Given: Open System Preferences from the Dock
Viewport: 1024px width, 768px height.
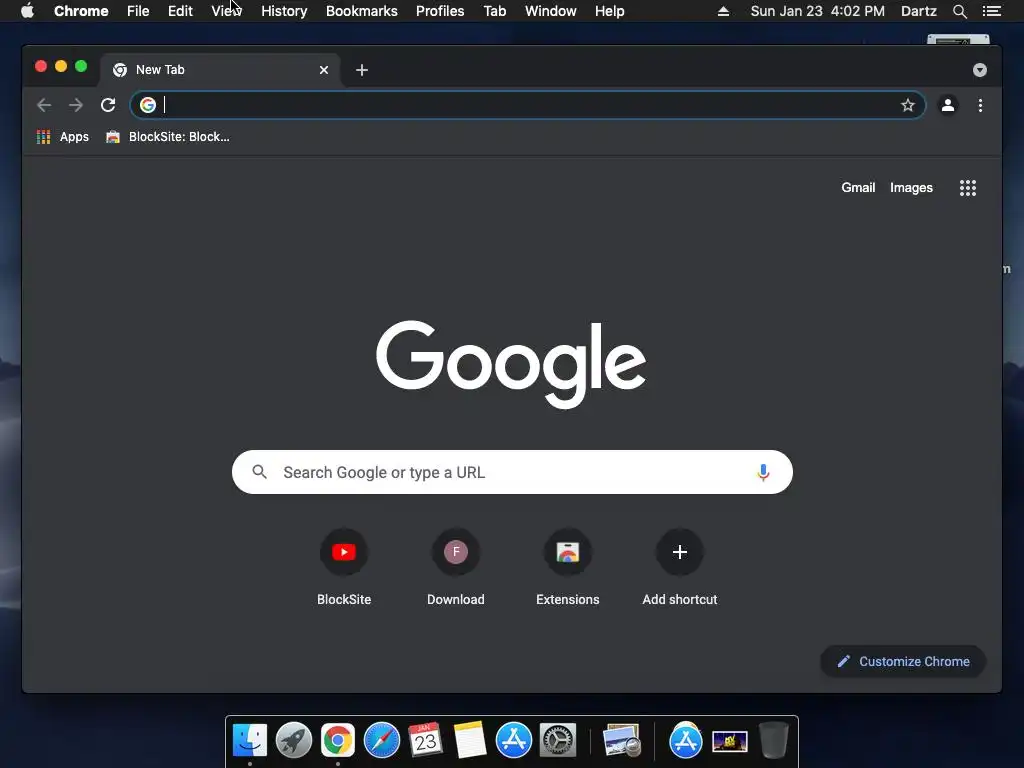Looking at the screenshot, I should pos(558,741).
